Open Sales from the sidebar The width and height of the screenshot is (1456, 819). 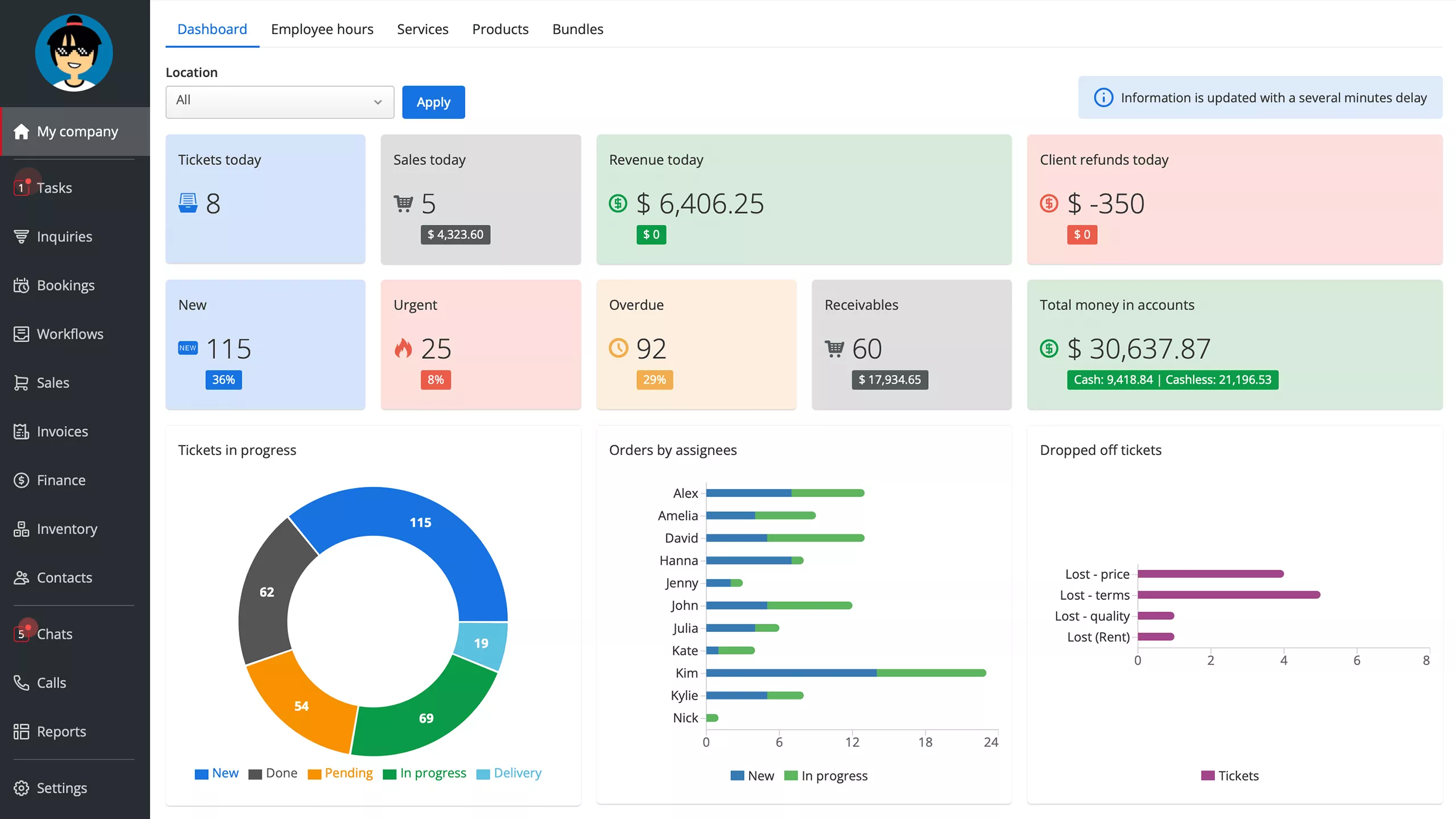pos(52,382)
